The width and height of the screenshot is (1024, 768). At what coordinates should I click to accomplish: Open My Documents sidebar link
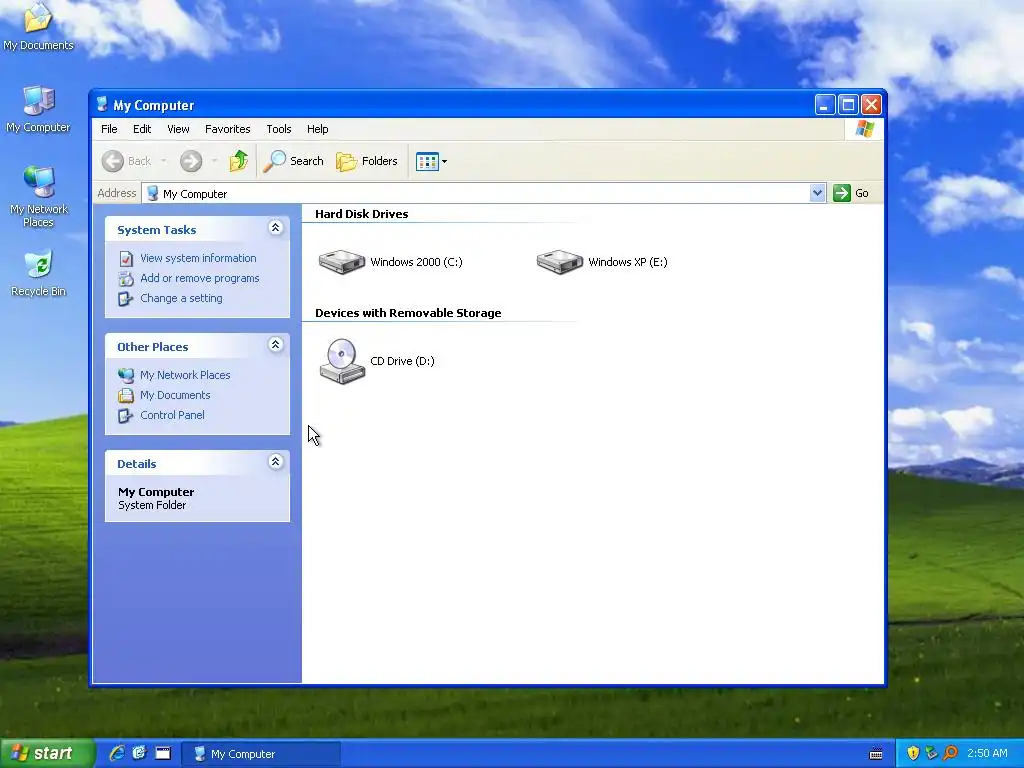[x=175, y=395]
